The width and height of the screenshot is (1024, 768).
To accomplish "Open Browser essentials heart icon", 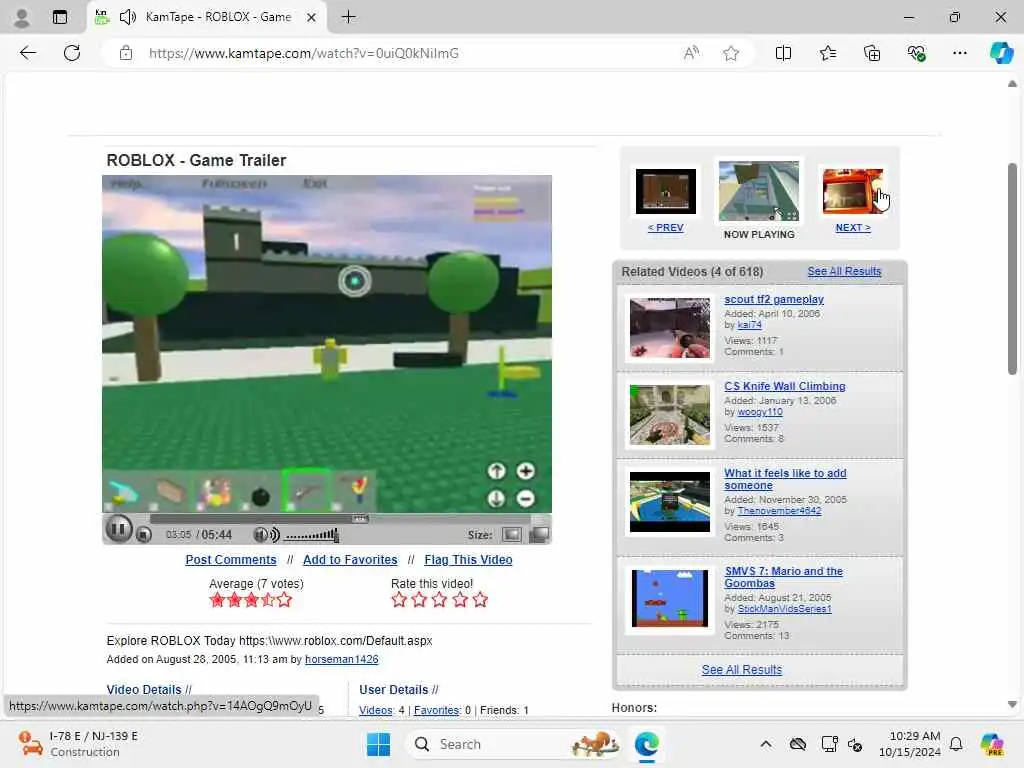I will pos(916,53).
